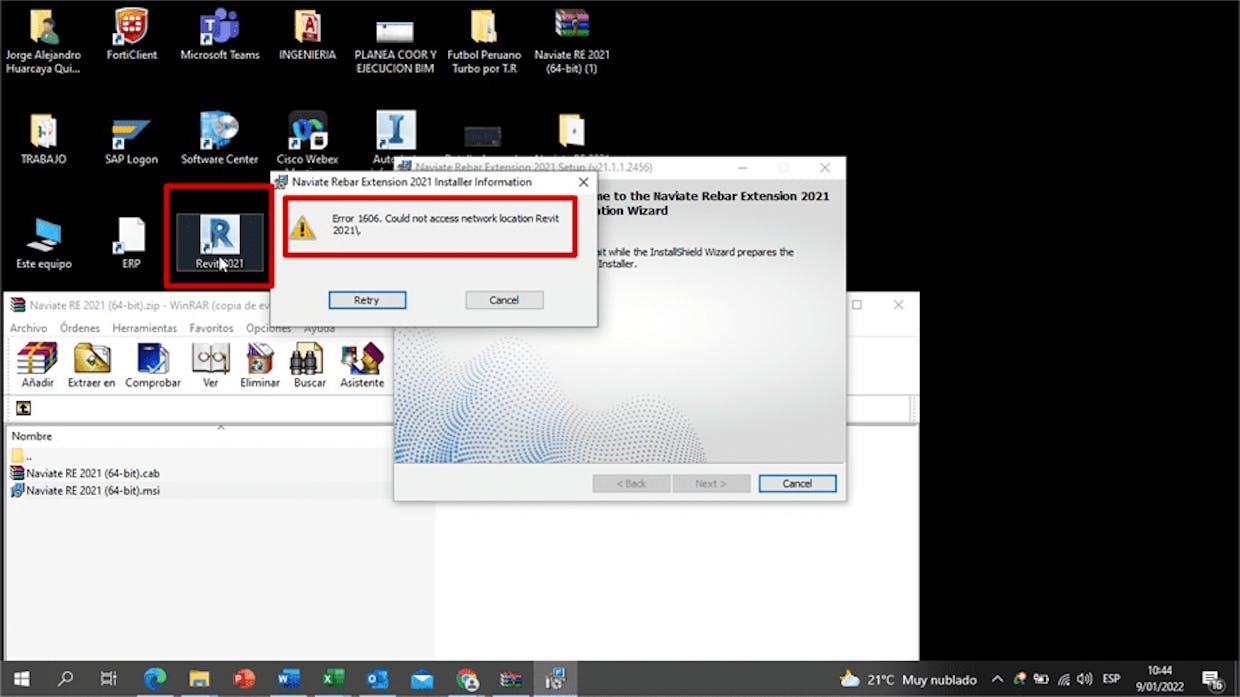The height and width of the screenshot is (697, 1240).
Task: Select the Cisco Webex desktop shortcut
Action: tap(308, 140)
